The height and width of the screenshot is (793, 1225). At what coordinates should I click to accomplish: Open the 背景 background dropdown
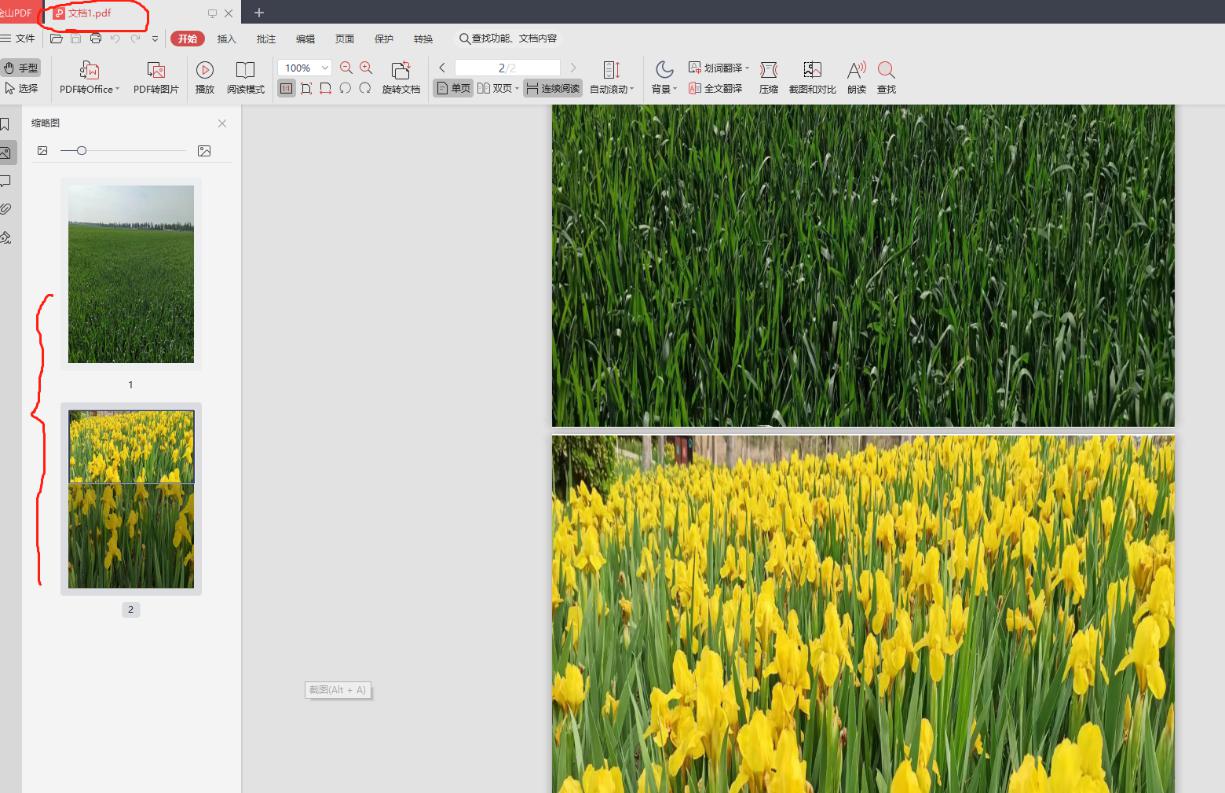664,78
